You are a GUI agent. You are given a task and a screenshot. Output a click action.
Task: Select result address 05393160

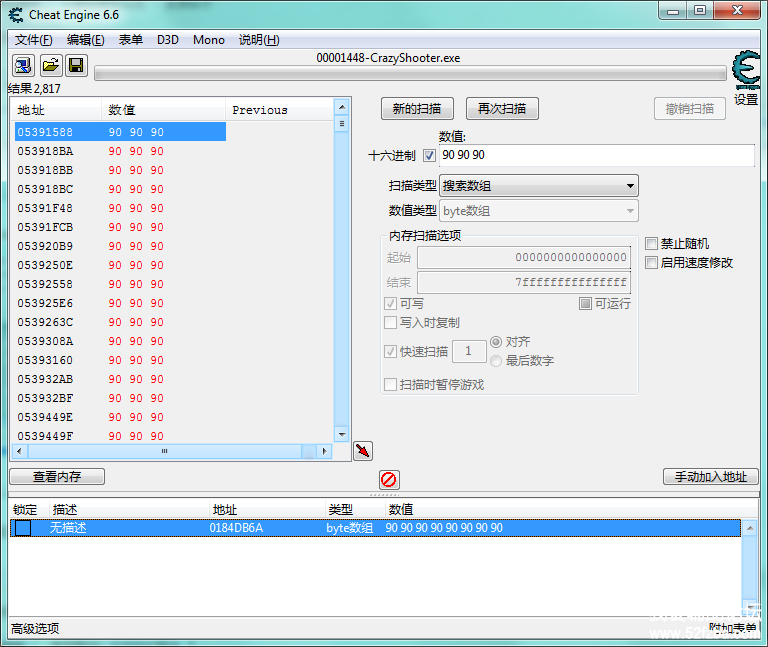45,360
